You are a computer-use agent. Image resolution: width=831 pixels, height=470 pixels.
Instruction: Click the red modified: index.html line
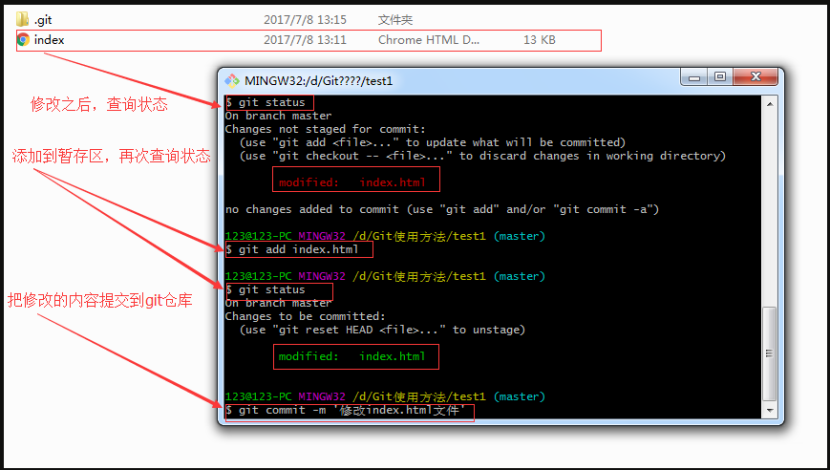click(352, 183)
